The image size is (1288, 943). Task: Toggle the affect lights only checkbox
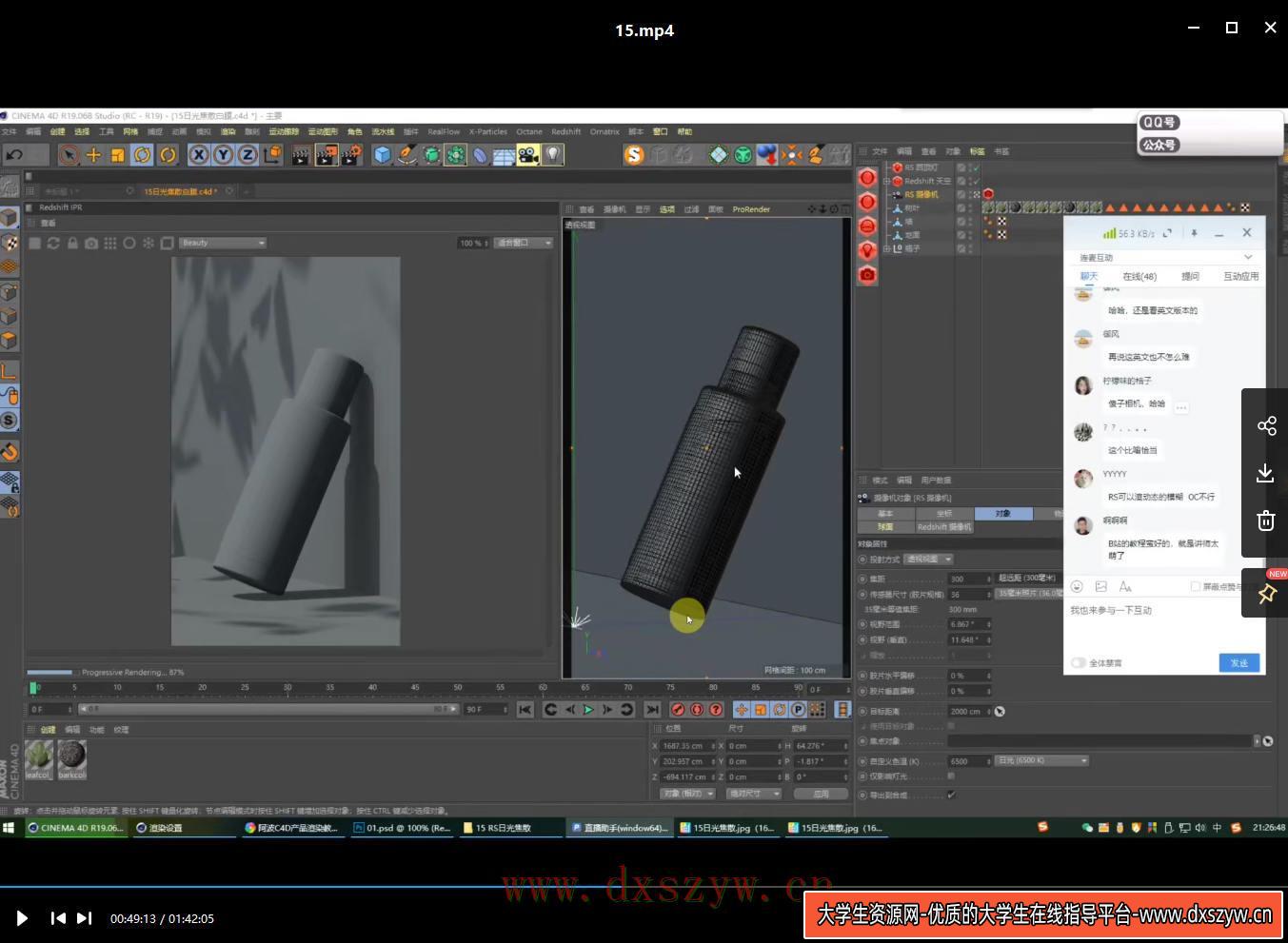click(x=951, y=776)
